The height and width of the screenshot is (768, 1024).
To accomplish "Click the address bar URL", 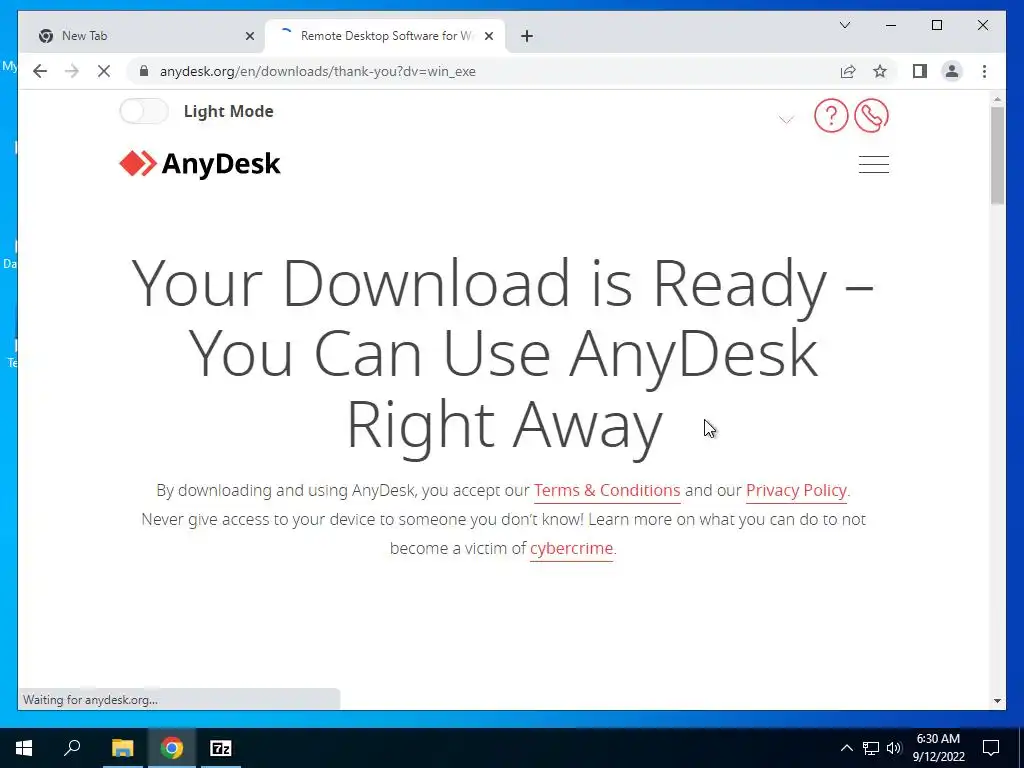I will (317, 71).
